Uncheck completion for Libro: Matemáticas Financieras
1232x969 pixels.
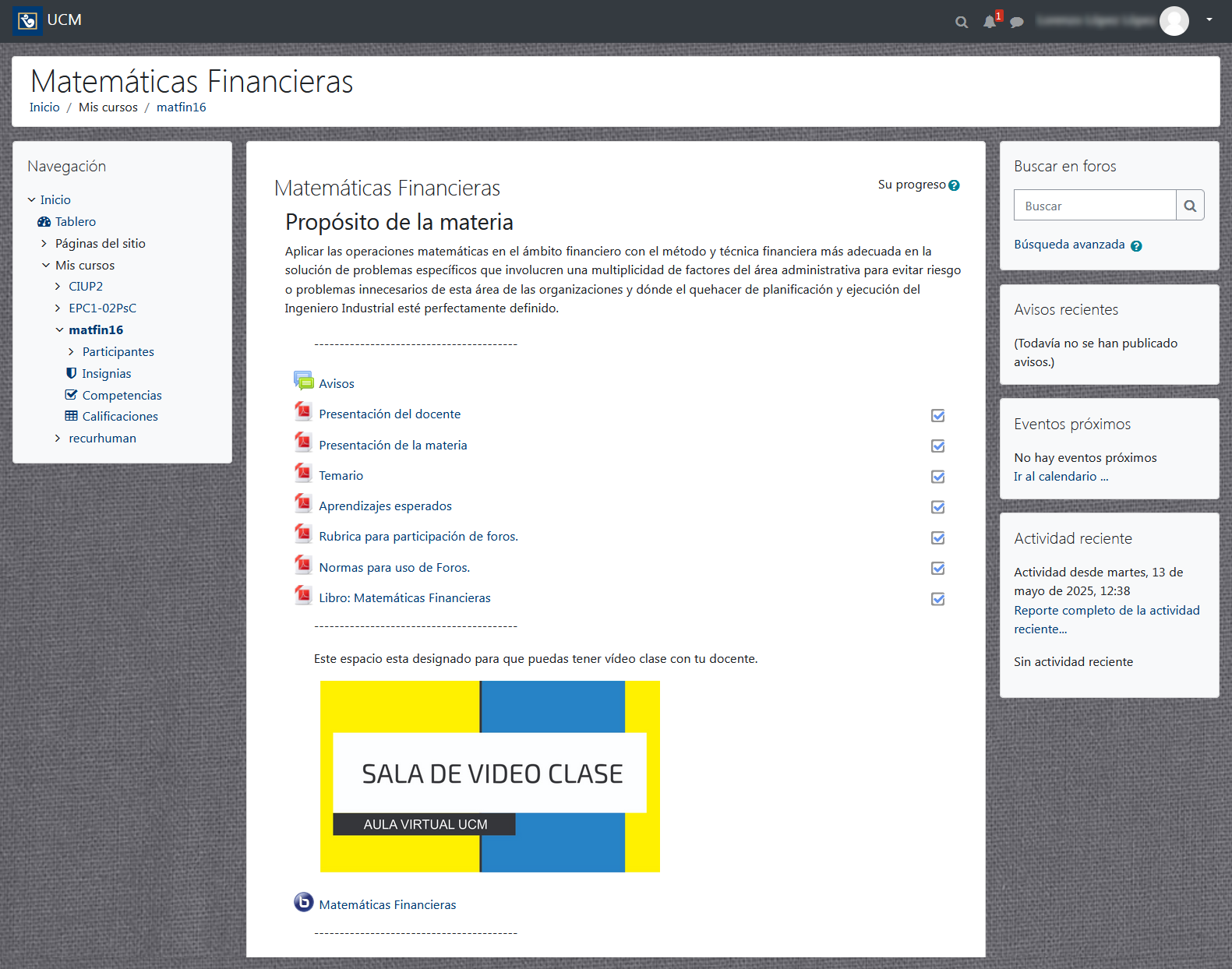938,599
